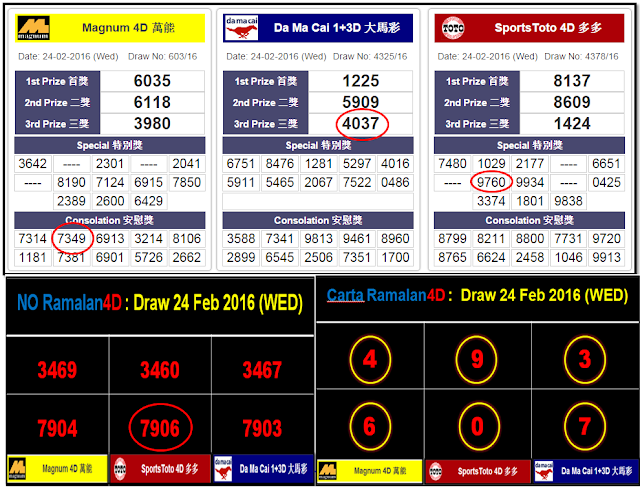Click SportsToto special number 9760
640x487 pixels.
(x=491, y=182)
